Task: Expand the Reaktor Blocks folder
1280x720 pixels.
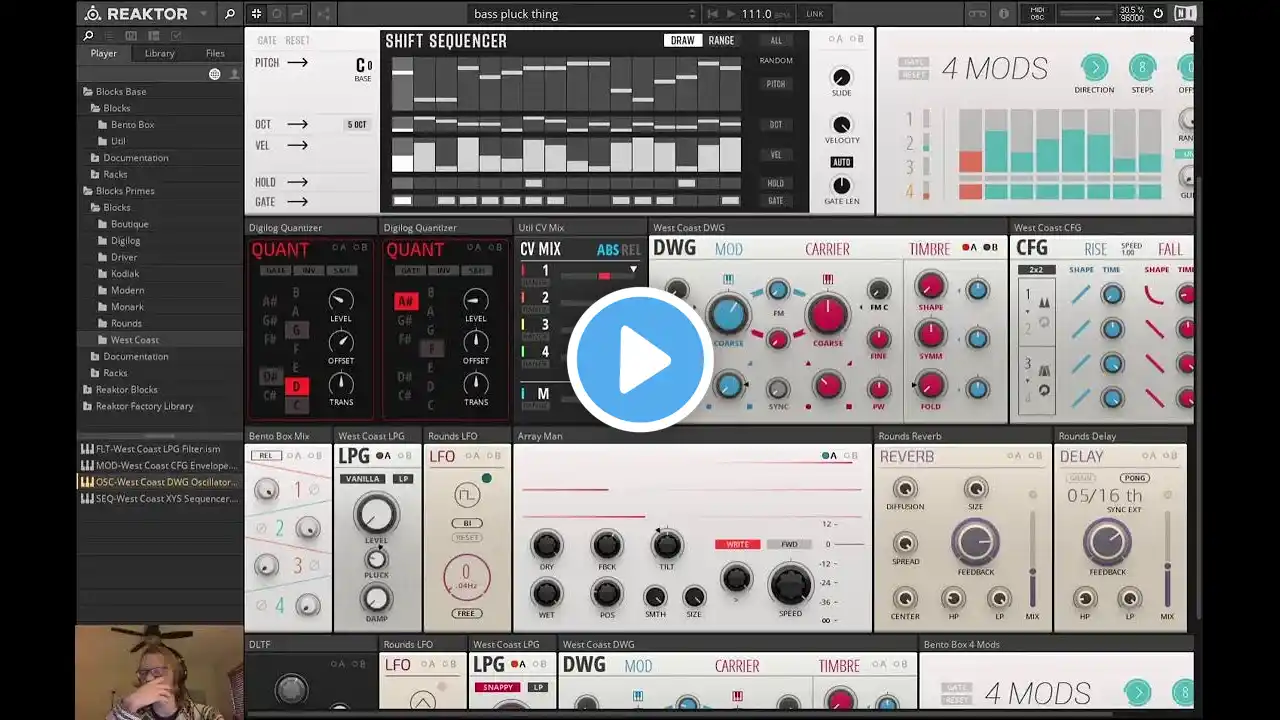Action: pyautogui.click(x=87, y=390)
